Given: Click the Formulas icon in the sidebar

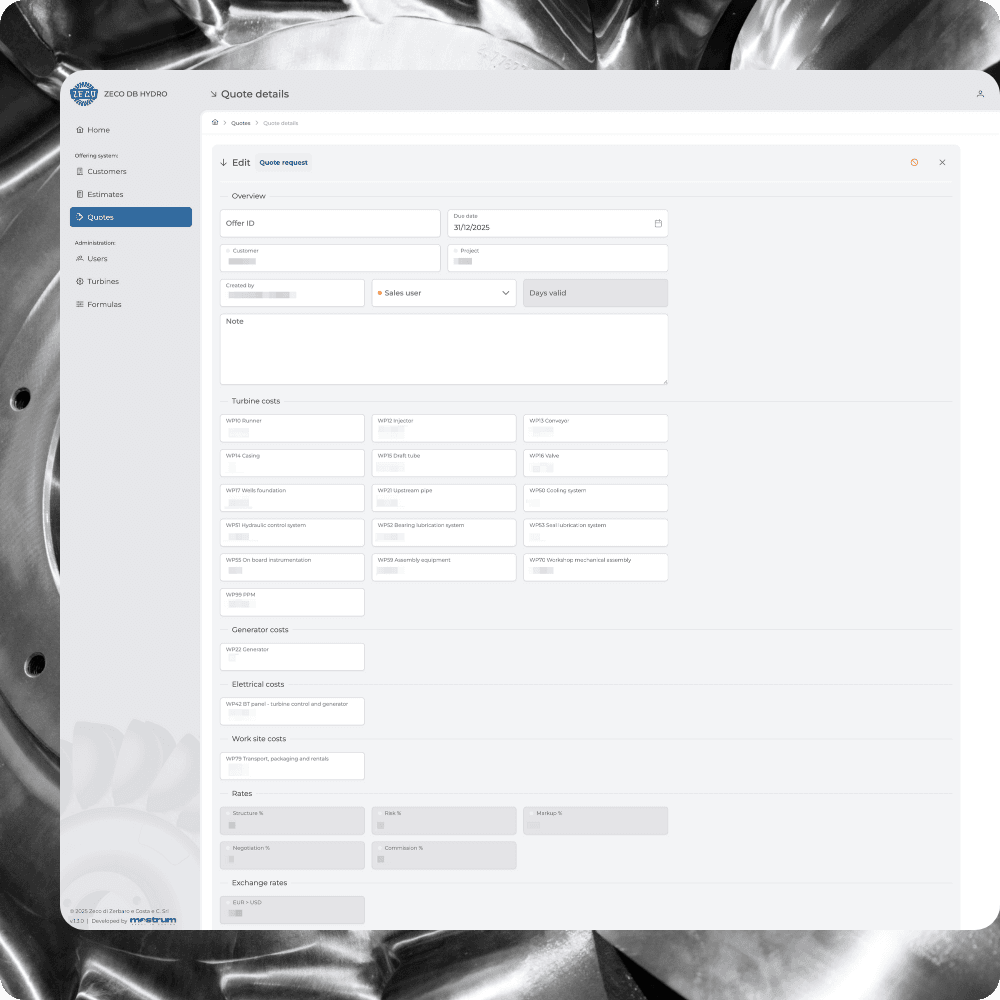Looking at the screenshot, I should (81, 304).
